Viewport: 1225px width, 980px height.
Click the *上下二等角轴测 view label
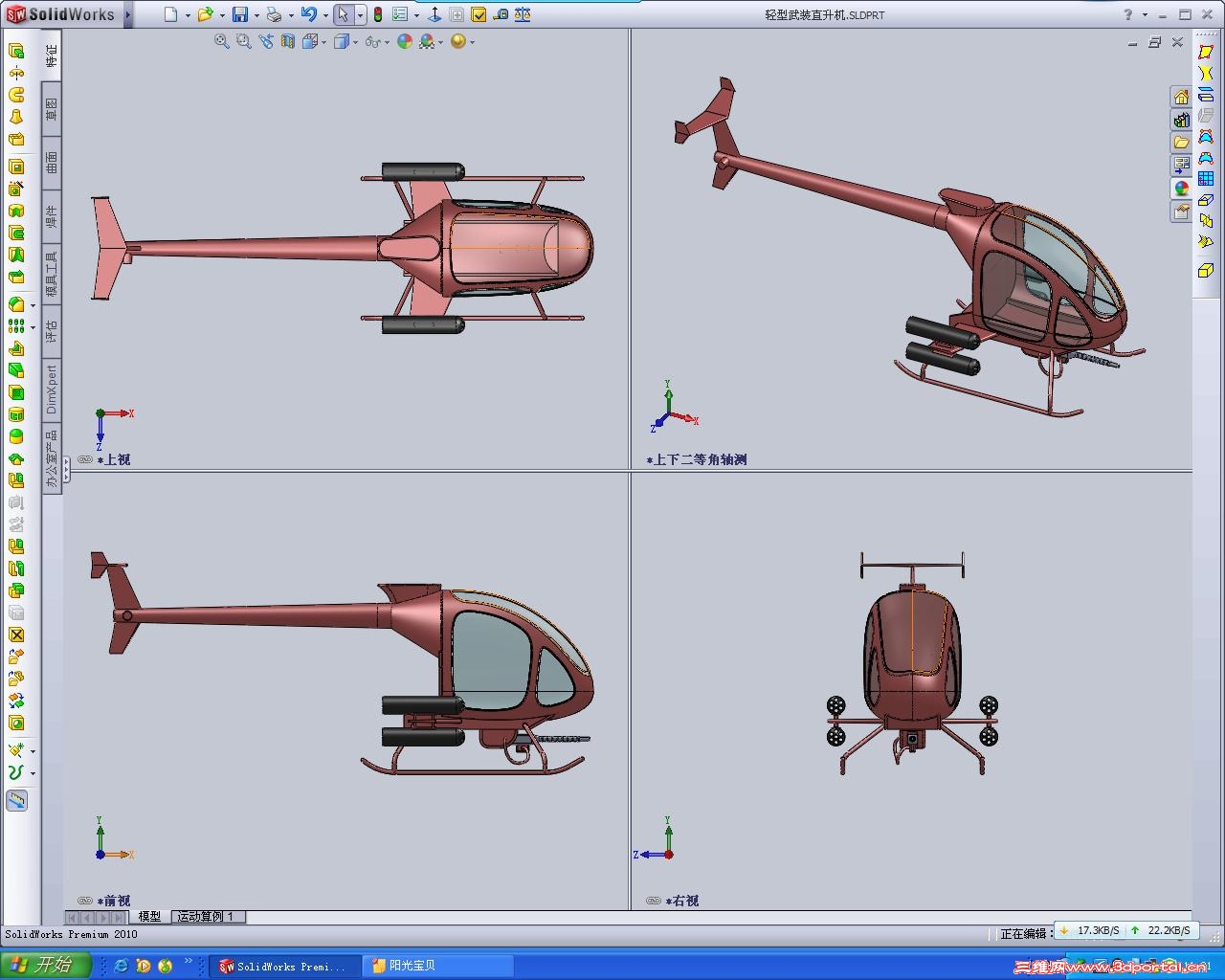click(x=697, y=460)
